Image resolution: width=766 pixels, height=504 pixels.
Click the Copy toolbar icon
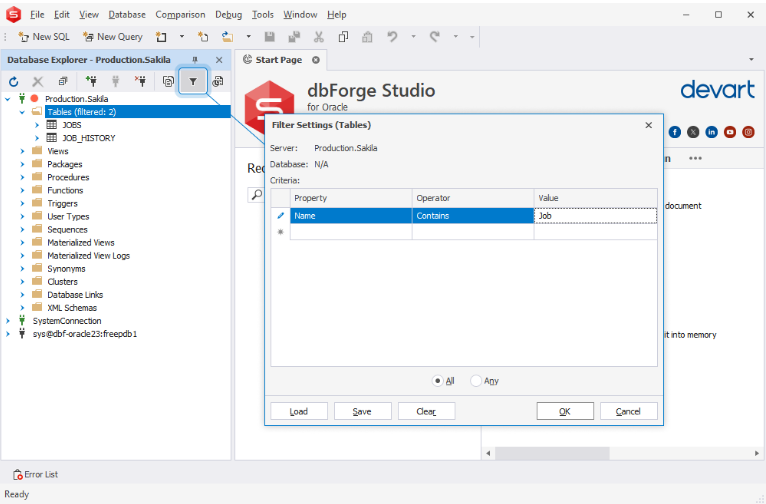click(343, 37)
